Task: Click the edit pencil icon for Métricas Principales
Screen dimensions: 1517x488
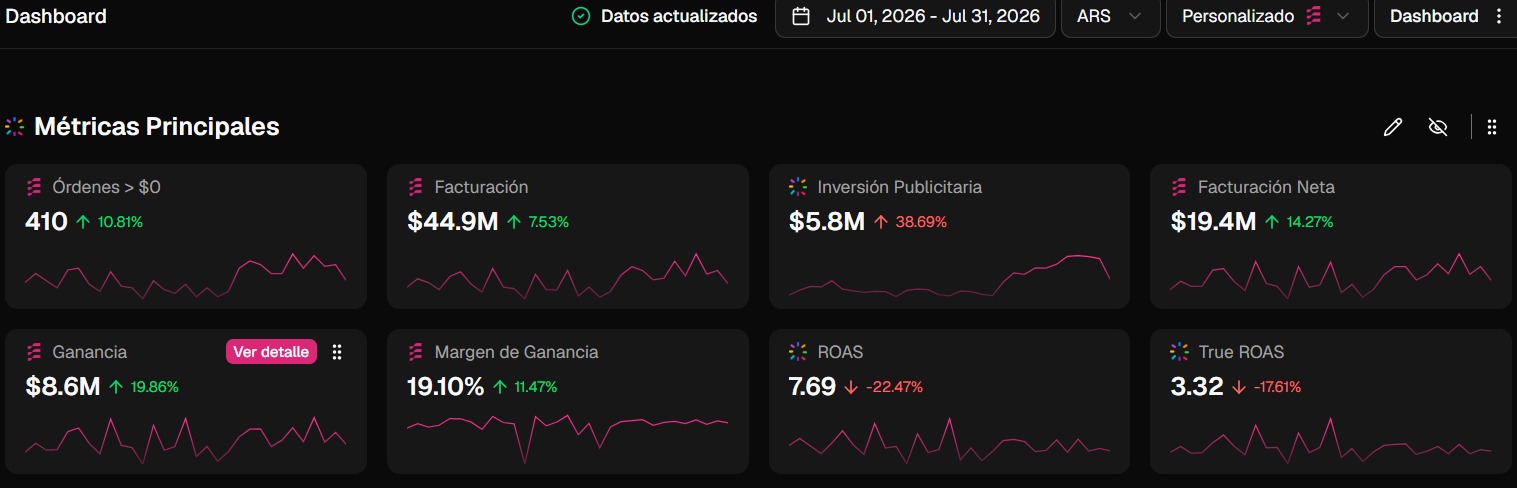Action: [x=1392, y=127]
